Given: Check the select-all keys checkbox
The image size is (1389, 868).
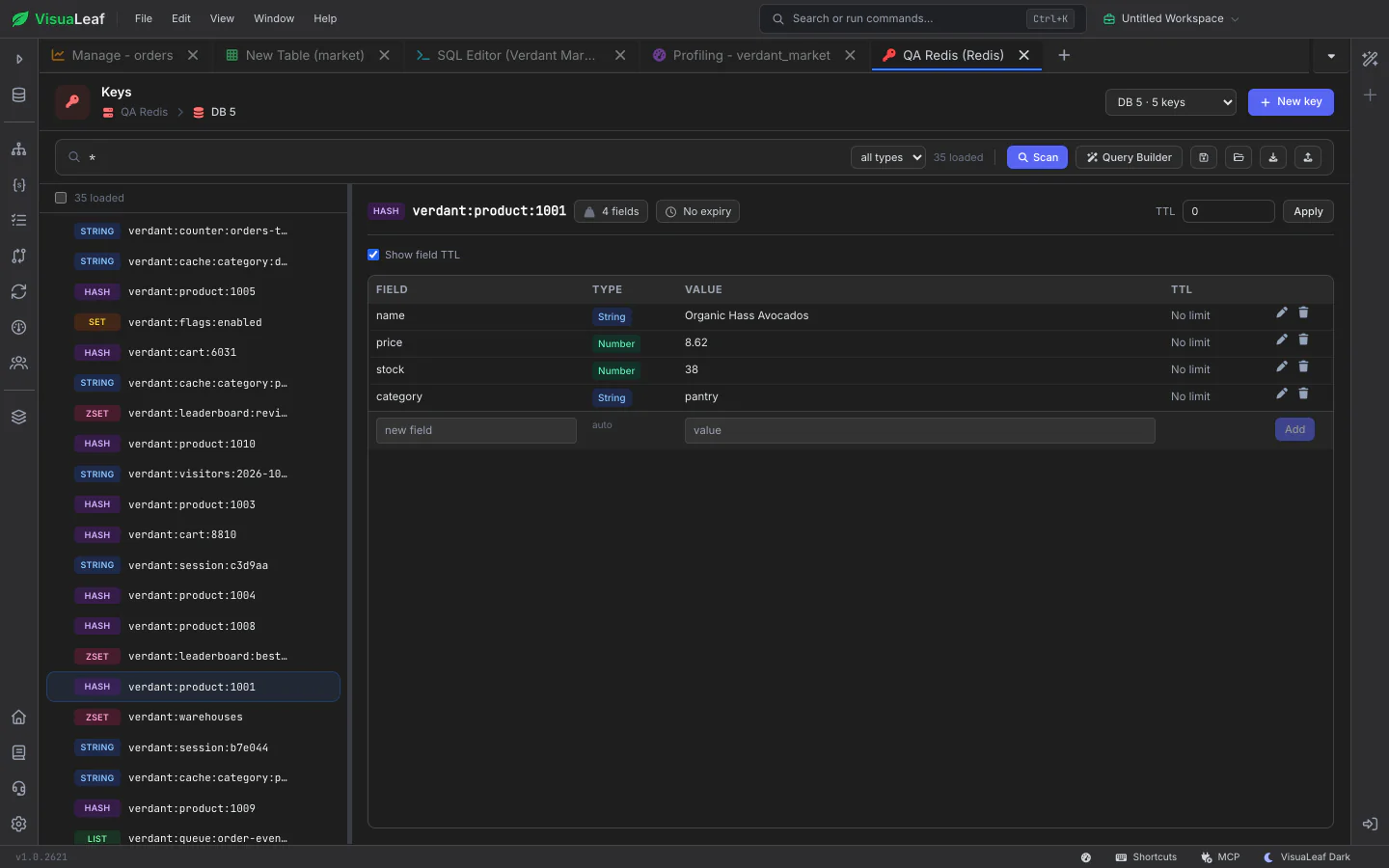Looking at the screenshot, I should (61, 198).
